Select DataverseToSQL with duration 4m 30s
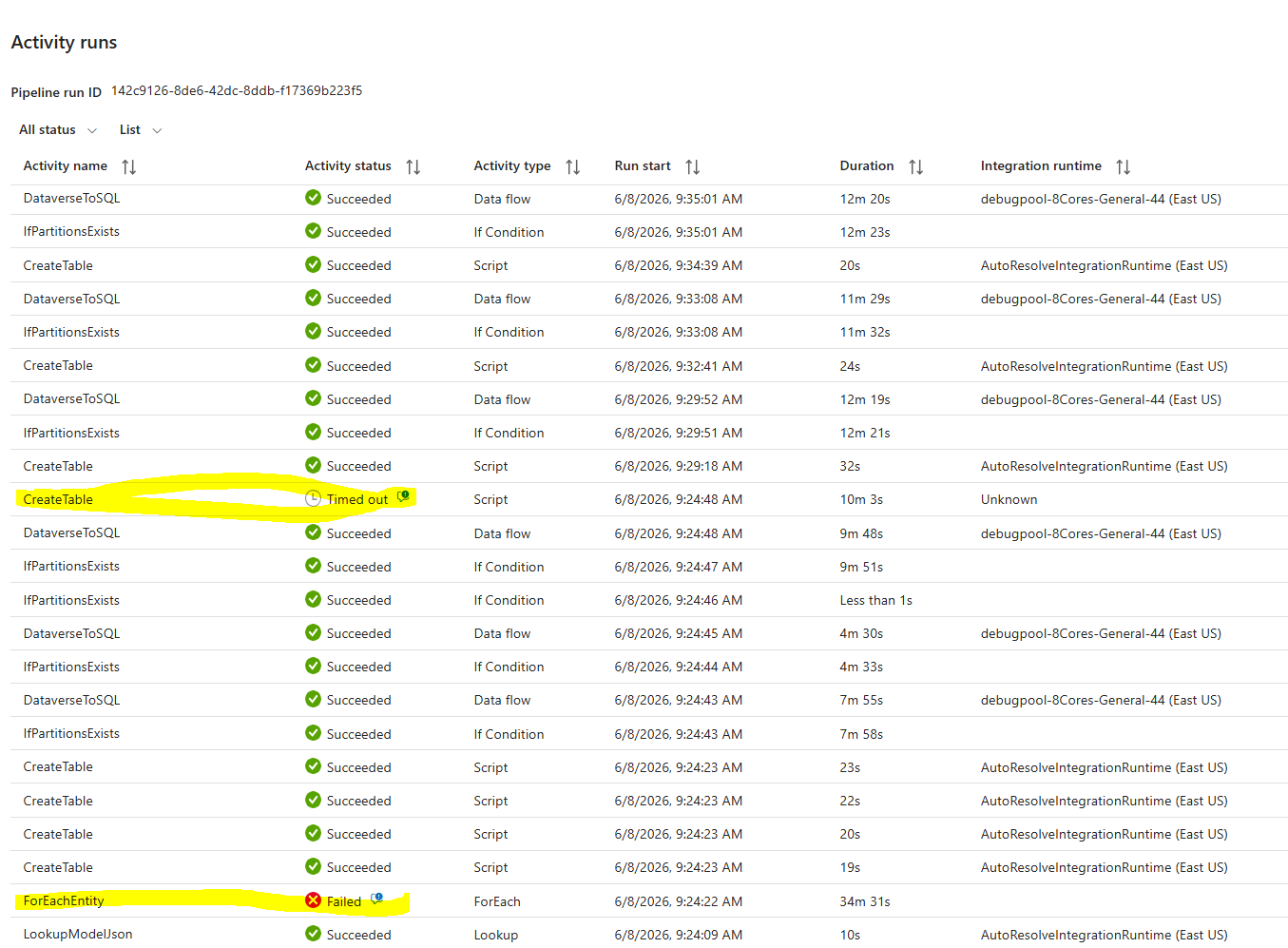The width and height of the screenshot is (1288, 948). (x=72, y=633)
